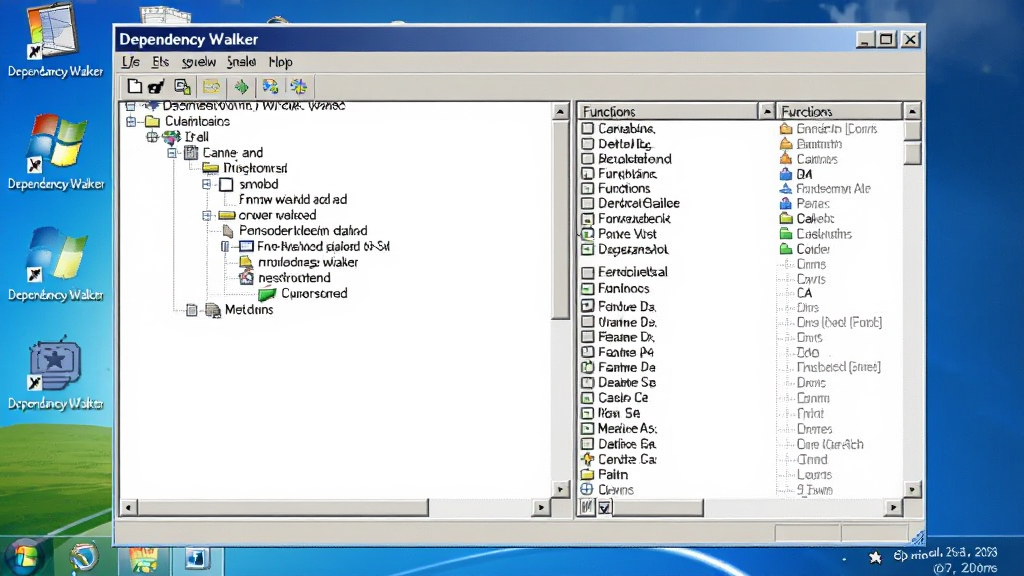Image resolution: width=1024 pixels, height=576 pixels.
Task: Click the Cenite Ca yellow star icon
Action: click(588, 459)
